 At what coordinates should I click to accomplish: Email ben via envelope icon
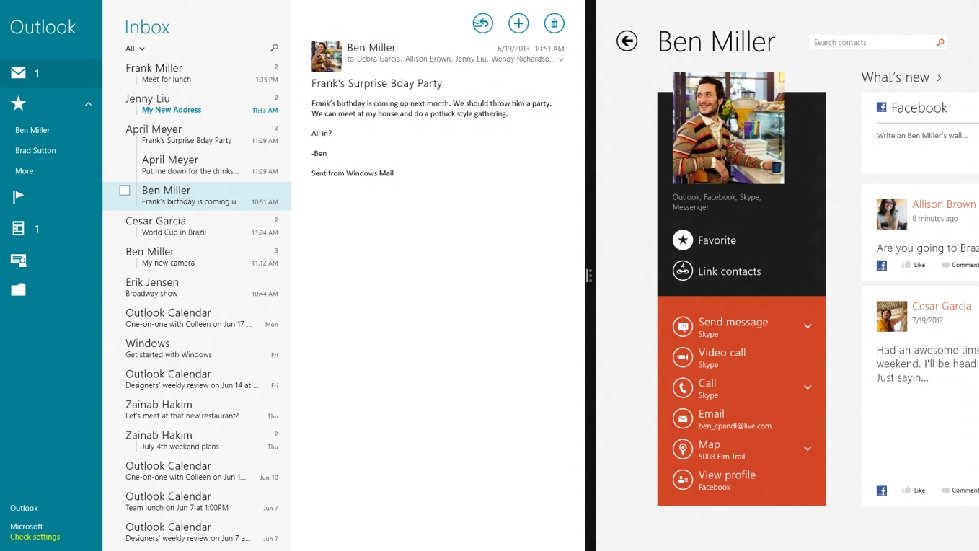coord(682,418)
